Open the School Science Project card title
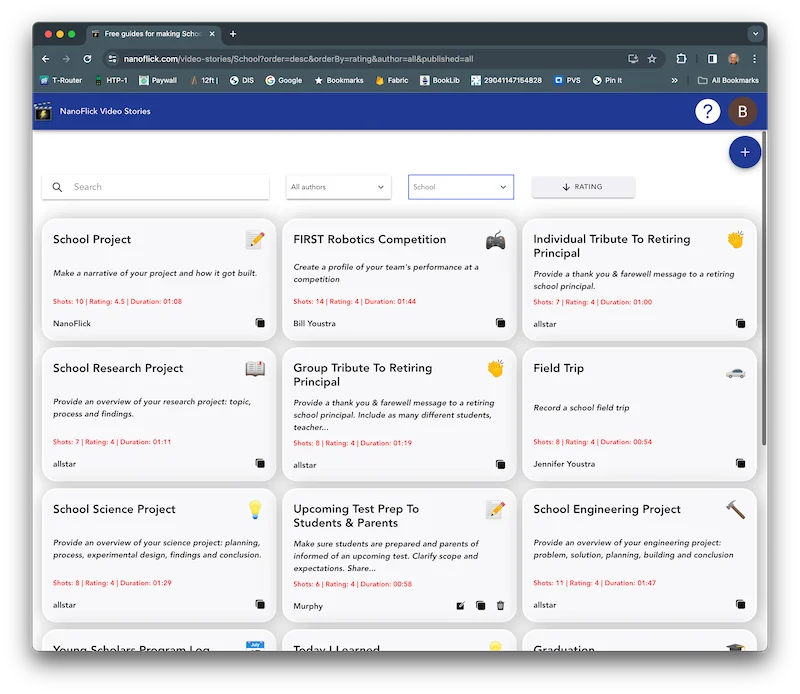 tap(114, 509)
